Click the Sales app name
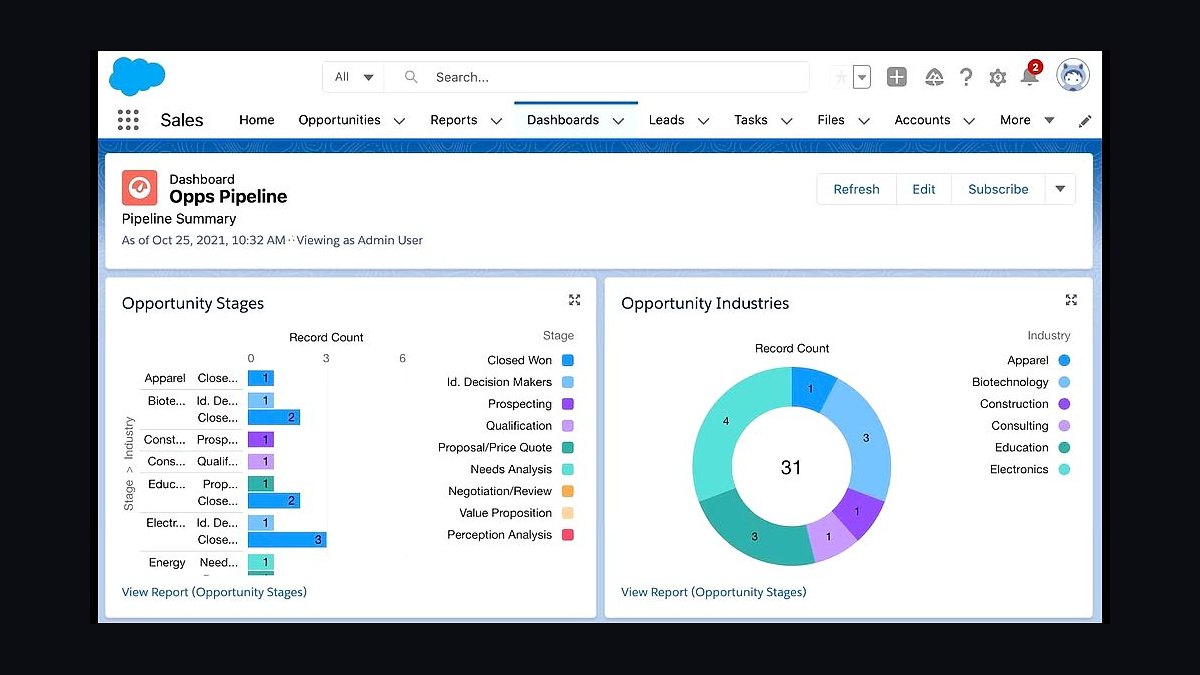This screenshot has width=1200, height=675. (x=182, y=120)
